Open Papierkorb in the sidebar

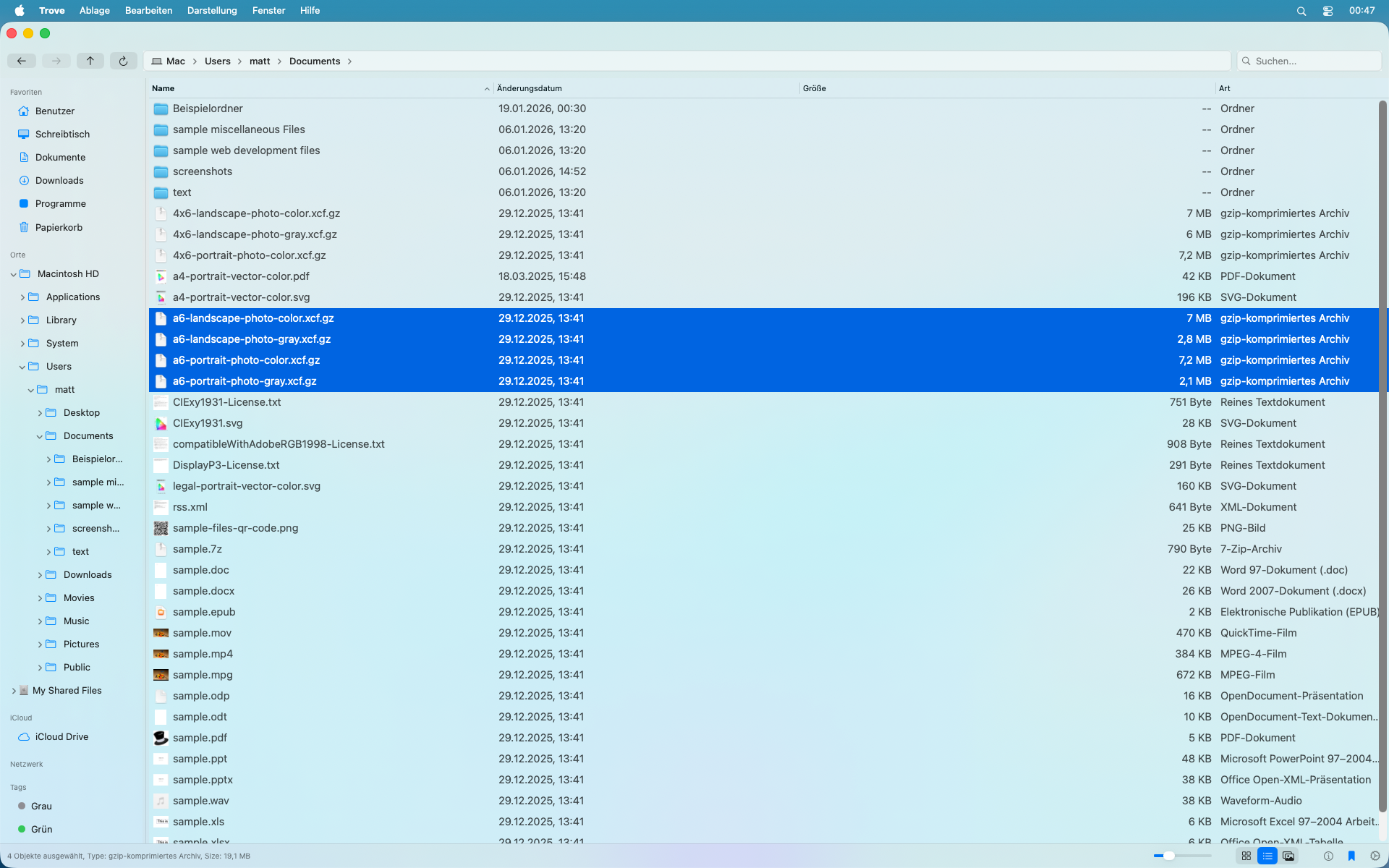[x=59, y=227]
